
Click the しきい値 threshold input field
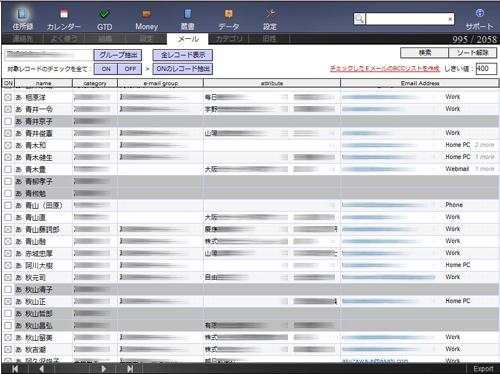coord(486,69)
